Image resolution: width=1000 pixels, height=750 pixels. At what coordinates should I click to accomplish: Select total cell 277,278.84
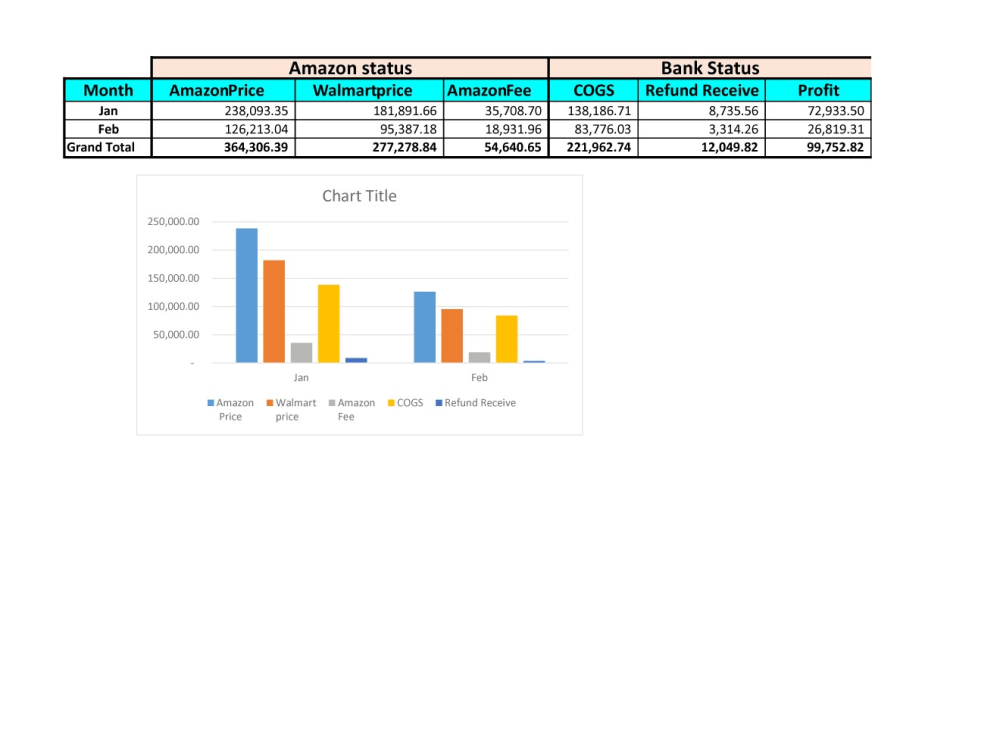click(x=369, y=147)
